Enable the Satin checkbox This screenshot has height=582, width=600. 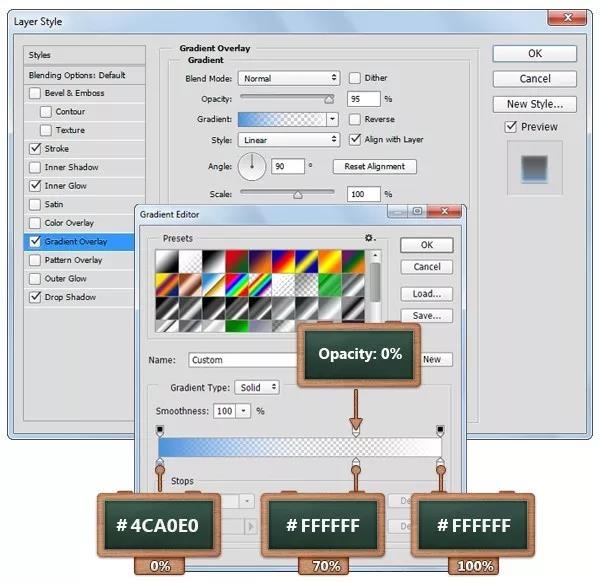[35, 204]
